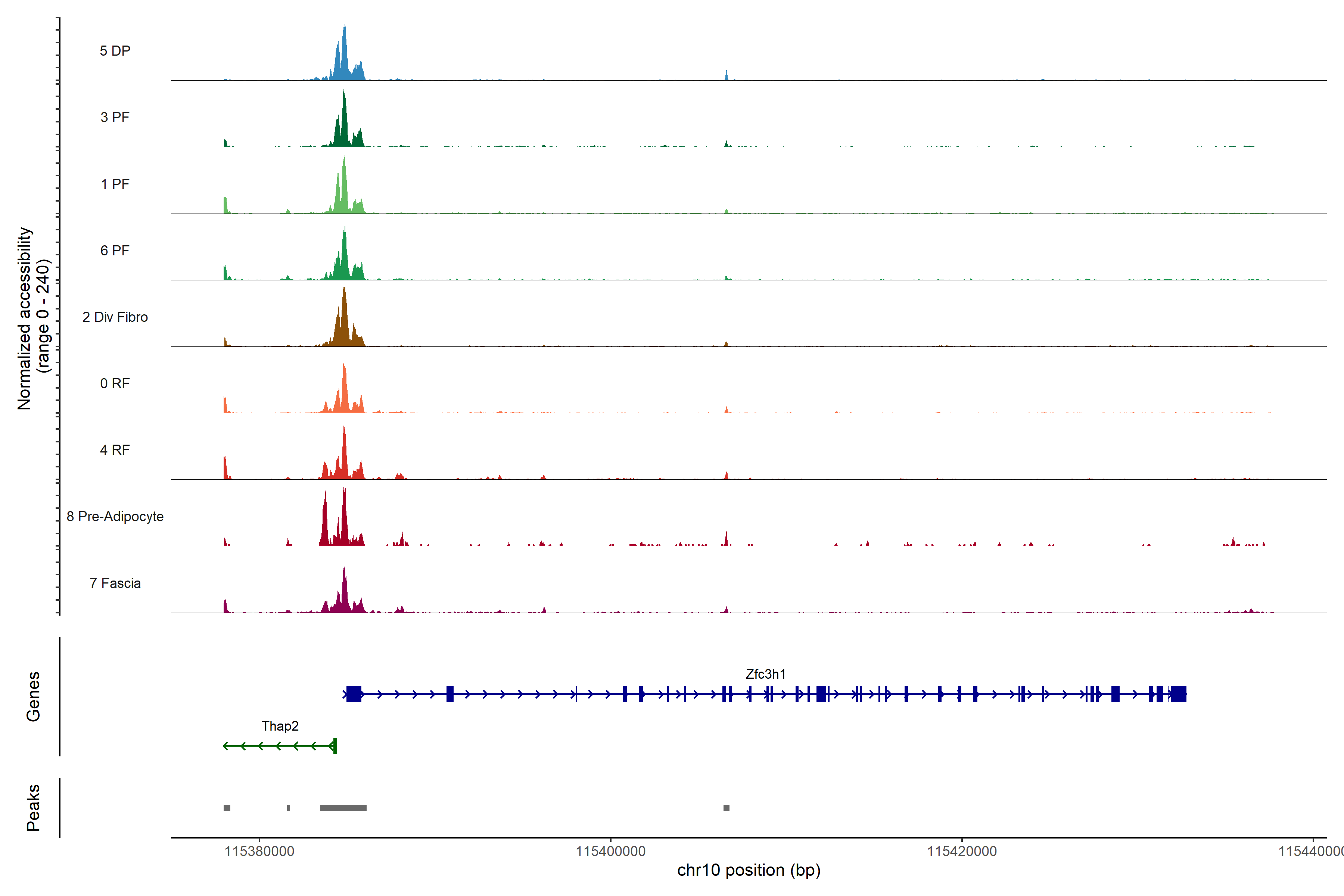Click the 3 PF track label

pos(115,117)
